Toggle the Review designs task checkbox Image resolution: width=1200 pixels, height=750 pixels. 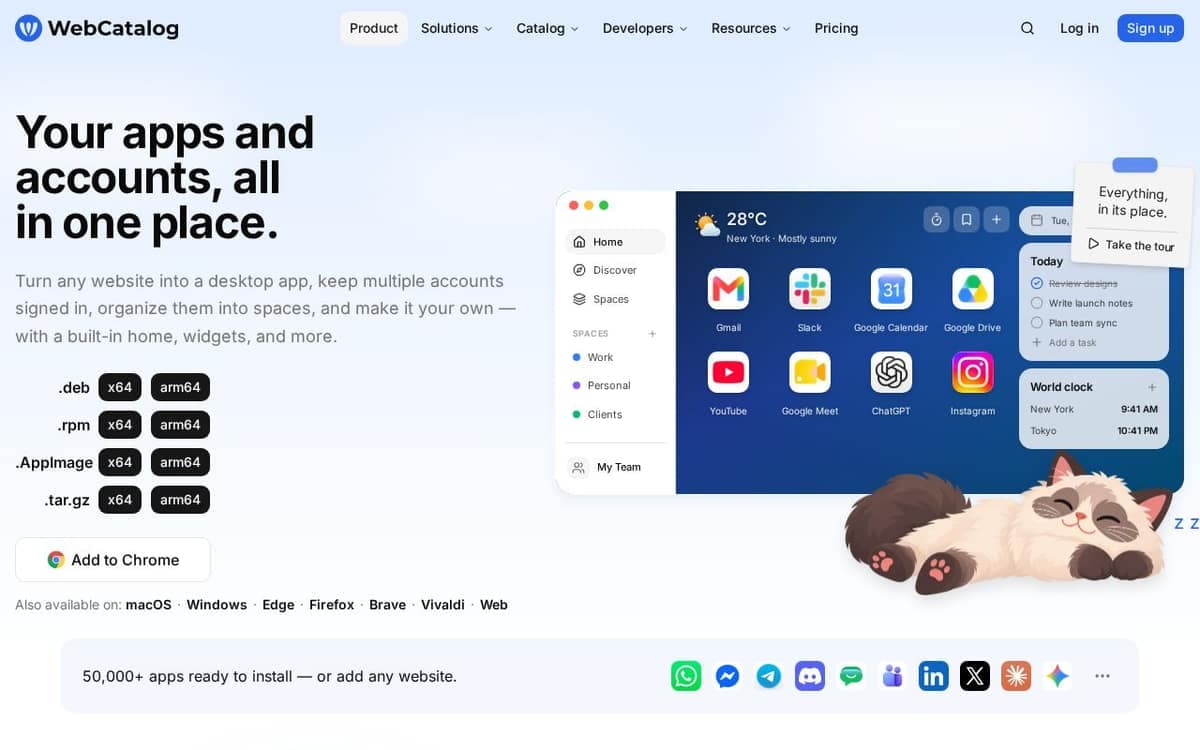pyautogui.click(x=1037, y=283)
